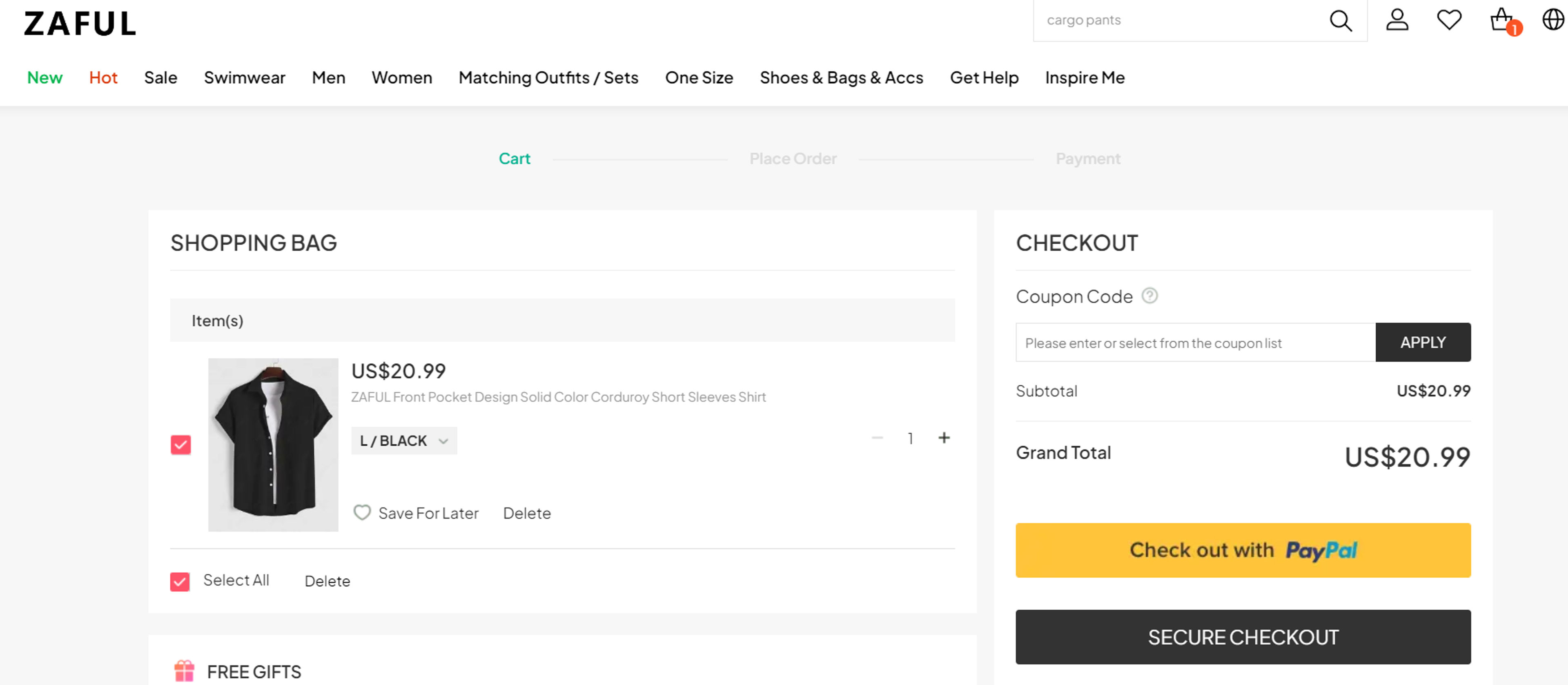Open the user account icon
1568x685 pixels.
(x=1397, y=20)
